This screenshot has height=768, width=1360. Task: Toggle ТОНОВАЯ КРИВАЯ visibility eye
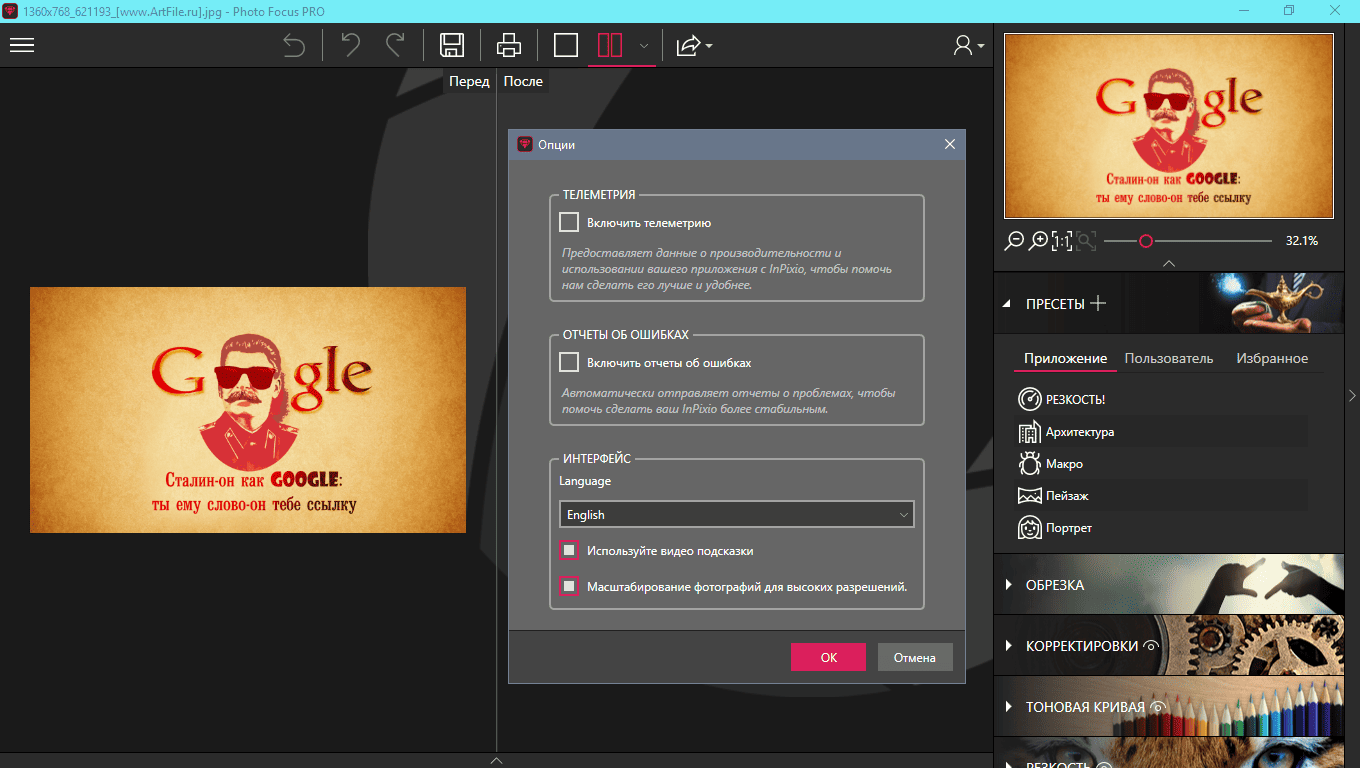point(1158,707)
